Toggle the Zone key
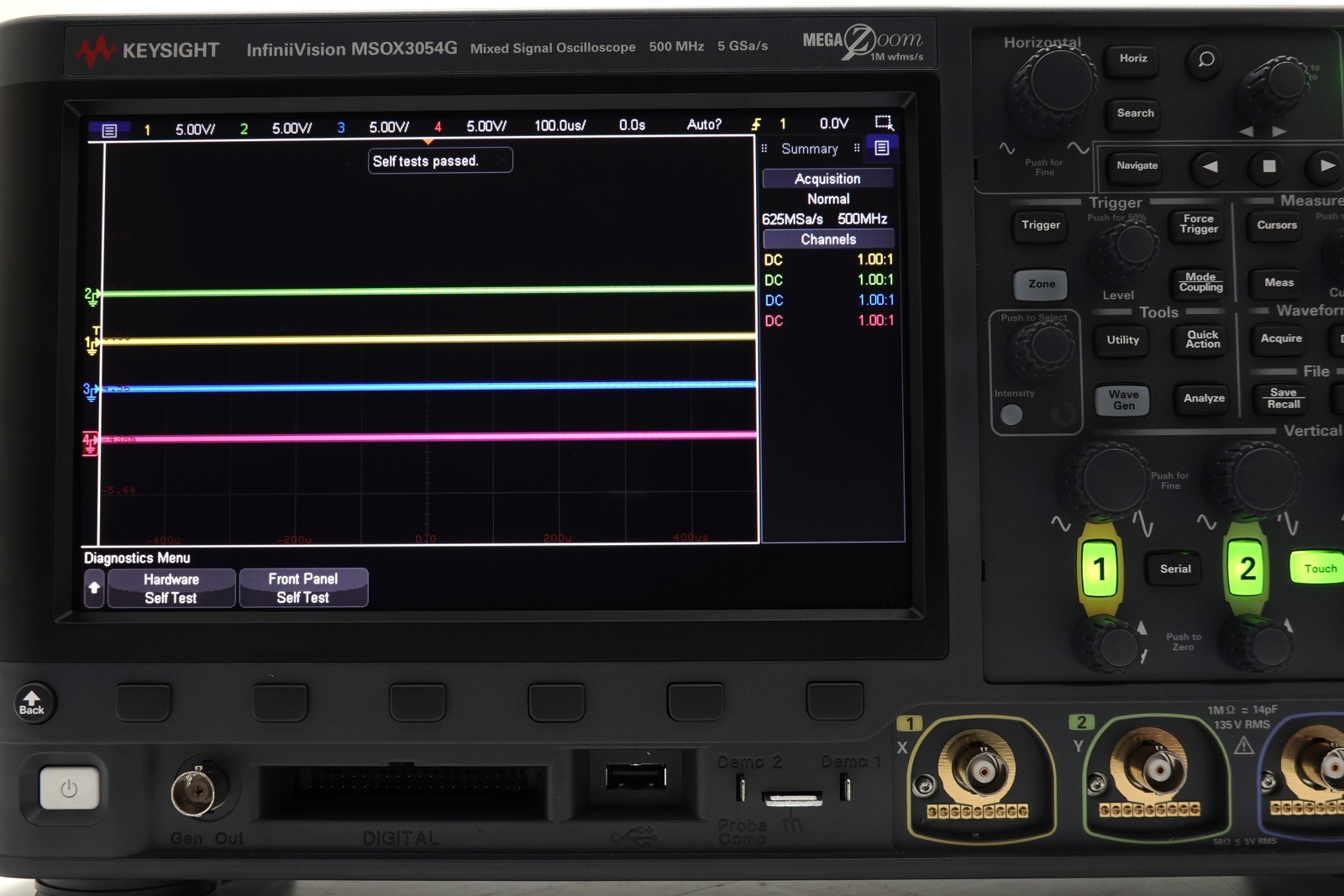The height and width of the screenshot is (896, 1344). tap(1042, 284)
